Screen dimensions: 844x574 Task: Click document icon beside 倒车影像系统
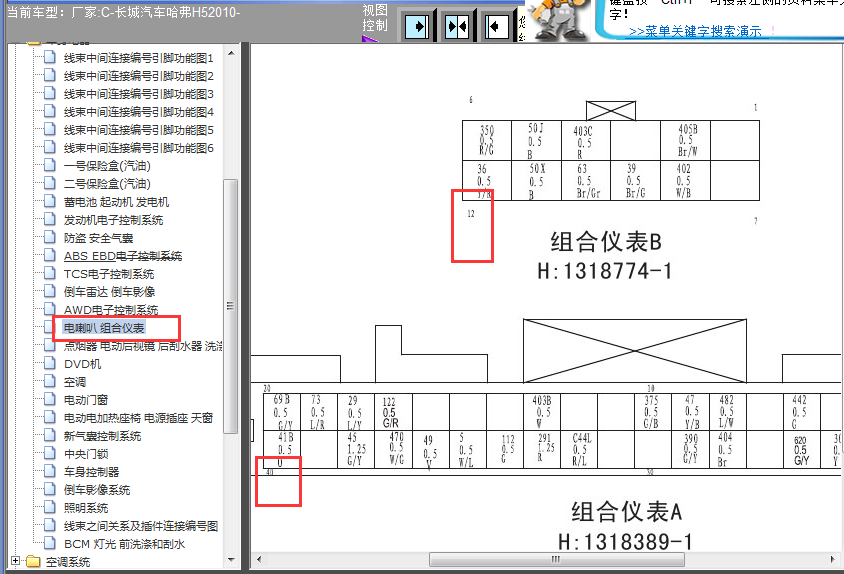50,489
